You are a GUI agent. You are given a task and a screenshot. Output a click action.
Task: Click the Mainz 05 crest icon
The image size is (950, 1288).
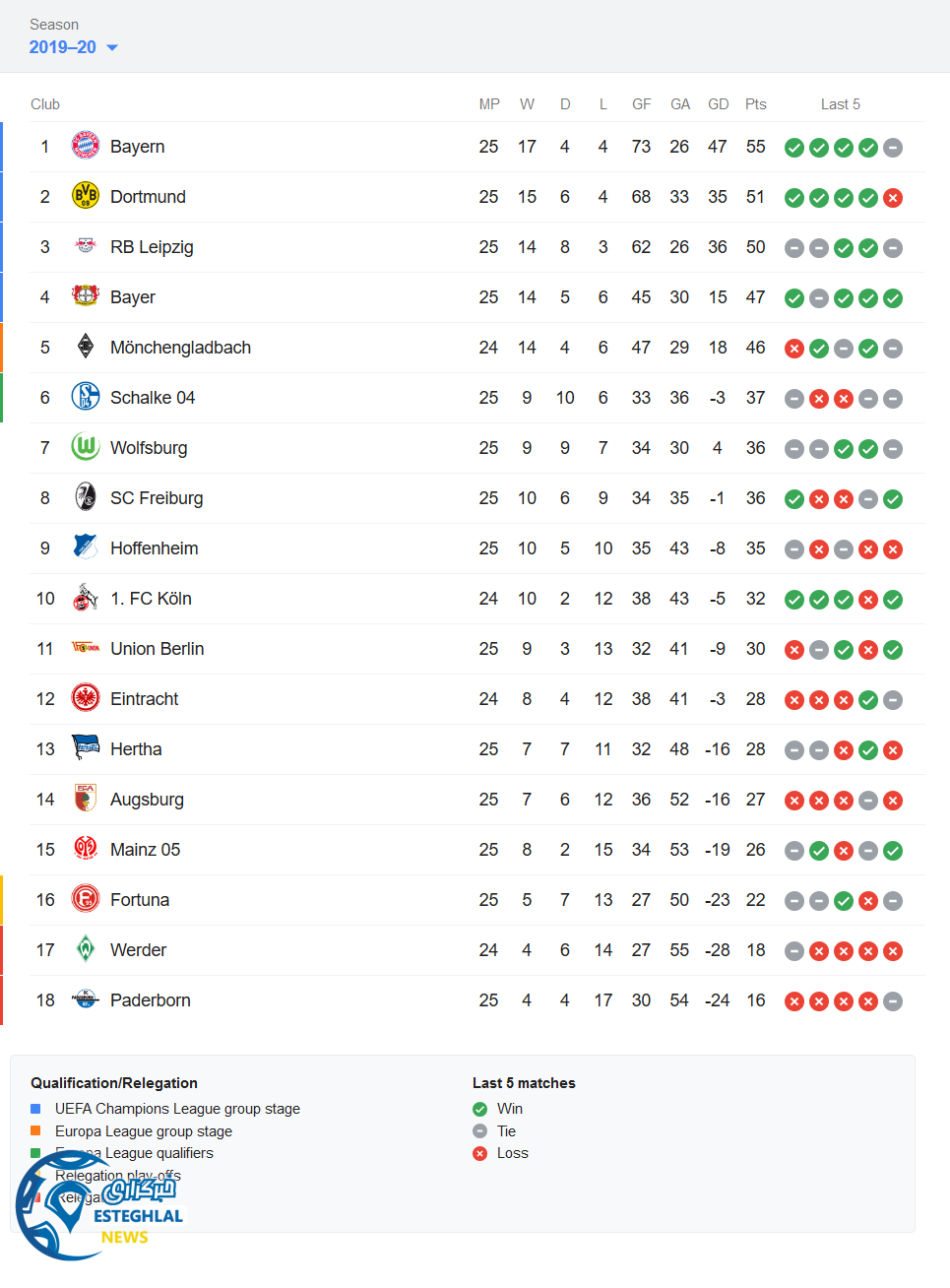(86, 849)
